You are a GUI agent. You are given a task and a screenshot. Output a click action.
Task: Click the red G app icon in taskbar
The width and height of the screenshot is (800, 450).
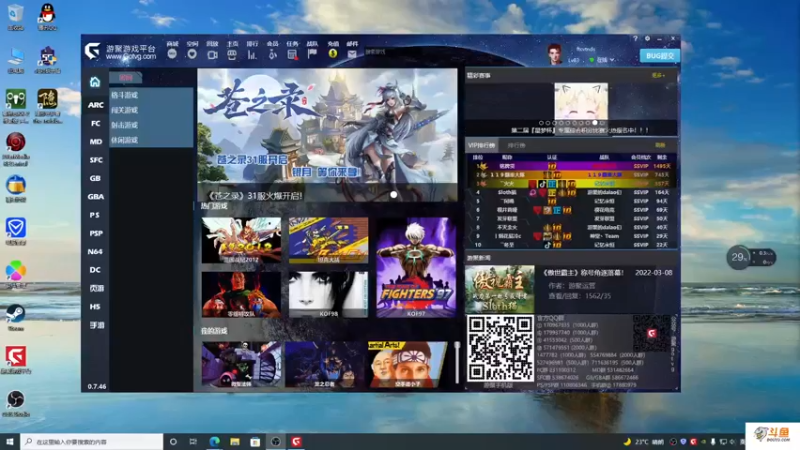(296, 441)
